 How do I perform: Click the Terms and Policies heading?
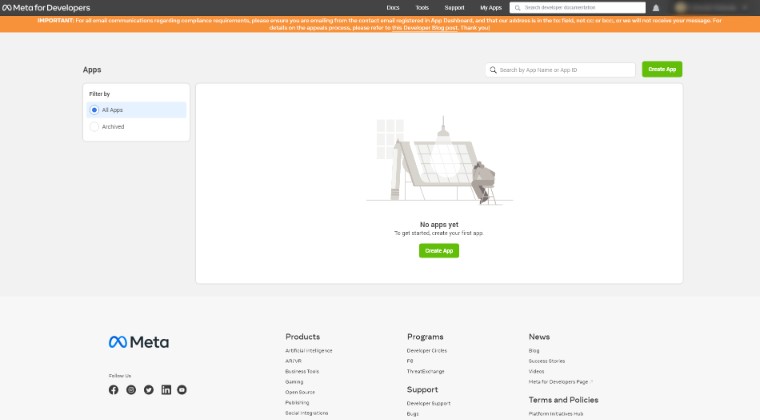pos(563,400)
